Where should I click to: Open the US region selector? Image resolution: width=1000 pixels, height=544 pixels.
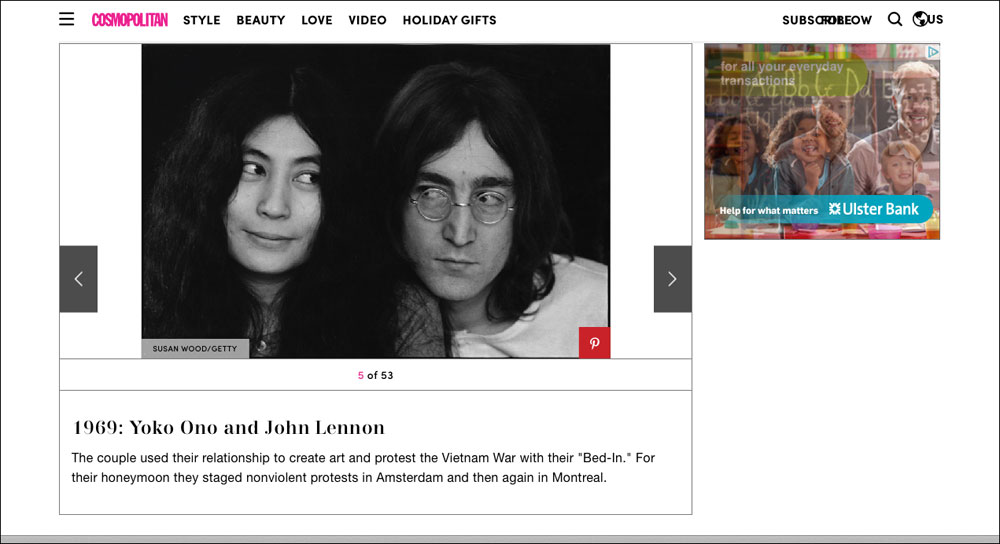pos(936,19)
